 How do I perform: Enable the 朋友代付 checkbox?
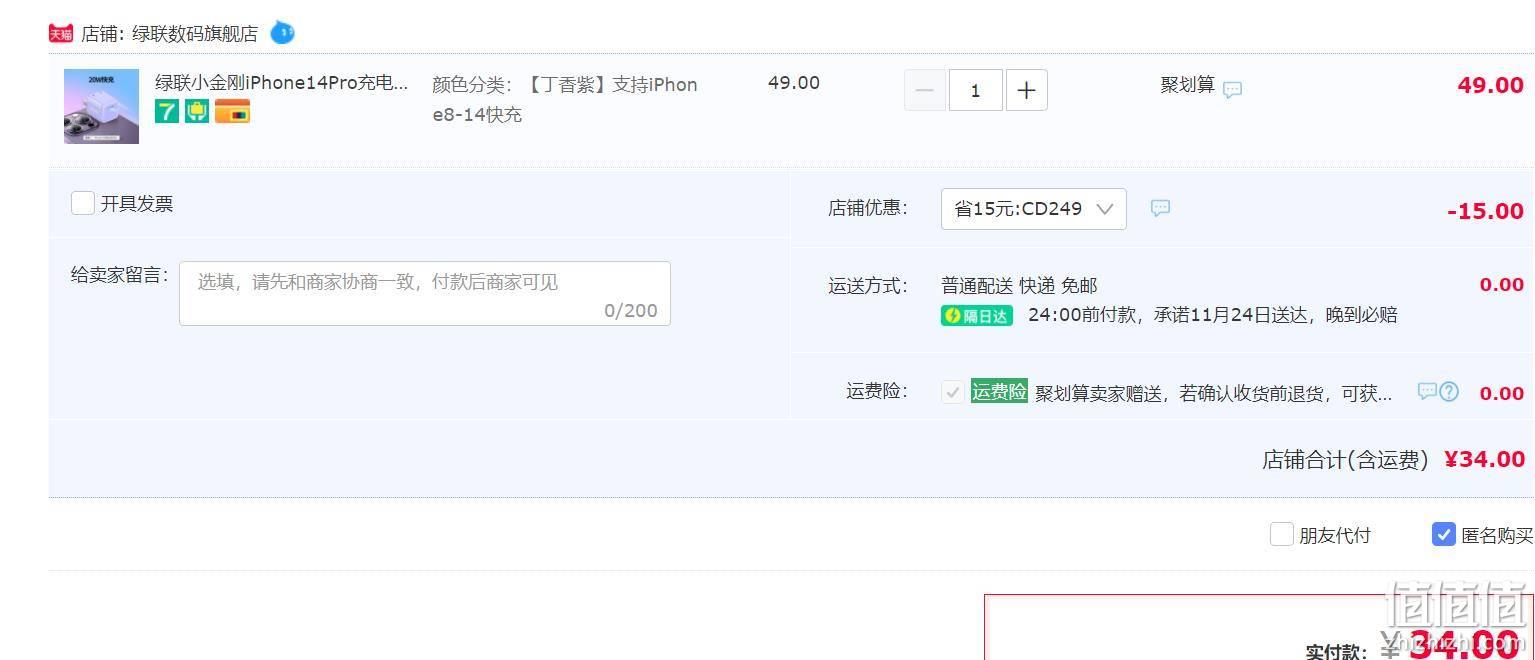(1282, 534)
